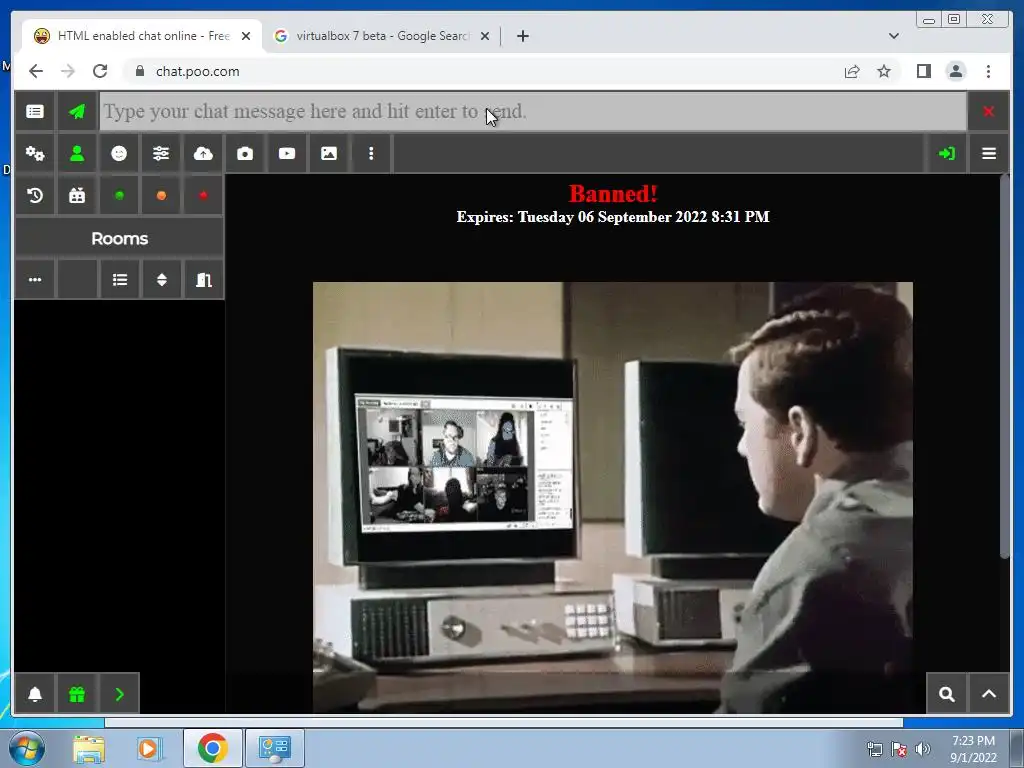Viewport: 1024px width, 768px height.
Task: Open the vertical dots more menu in toolbar
Action: coord(371,153)
